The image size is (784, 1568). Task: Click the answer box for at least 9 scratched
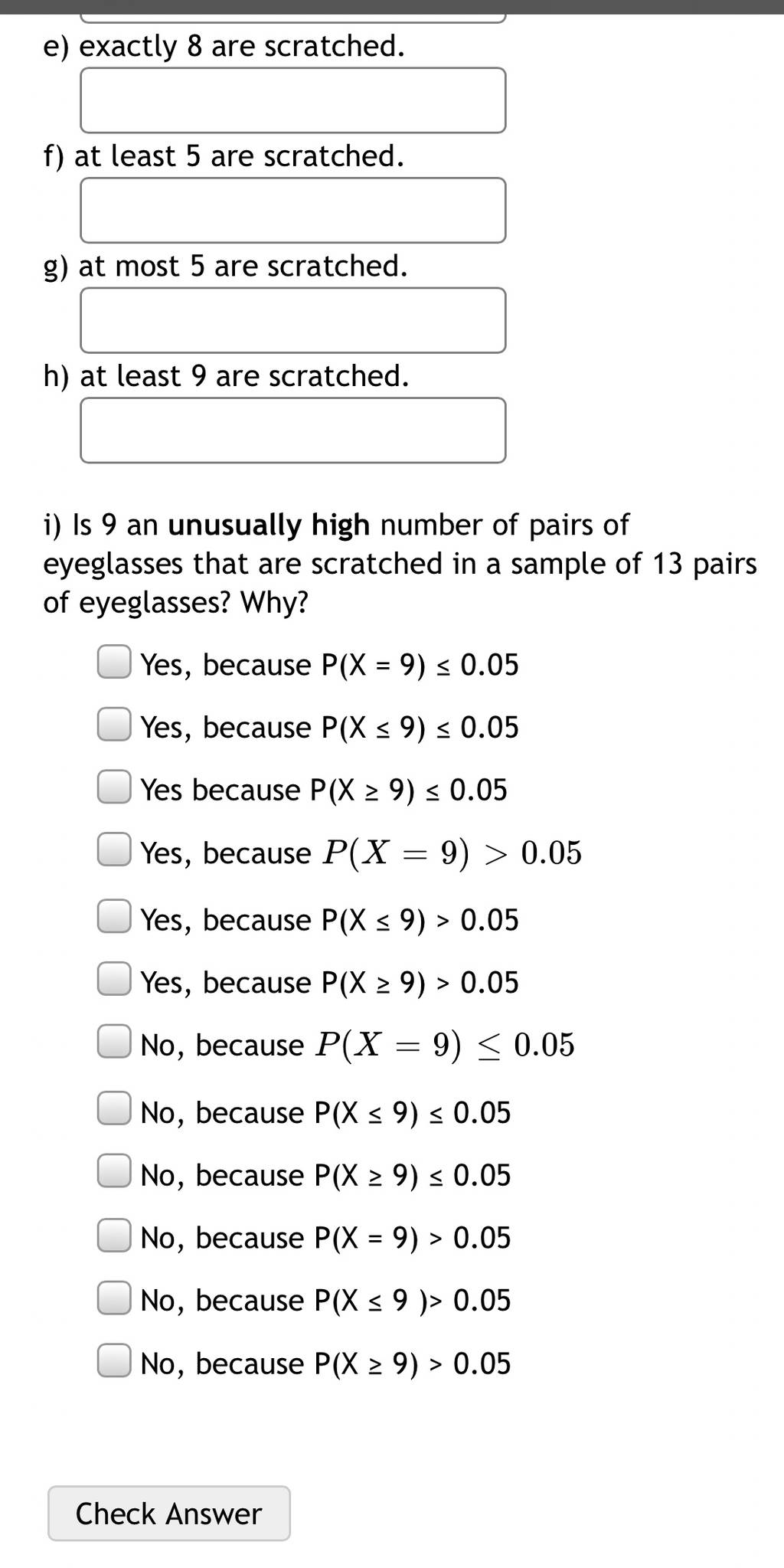pyautogui.click(x=292, y=430)
